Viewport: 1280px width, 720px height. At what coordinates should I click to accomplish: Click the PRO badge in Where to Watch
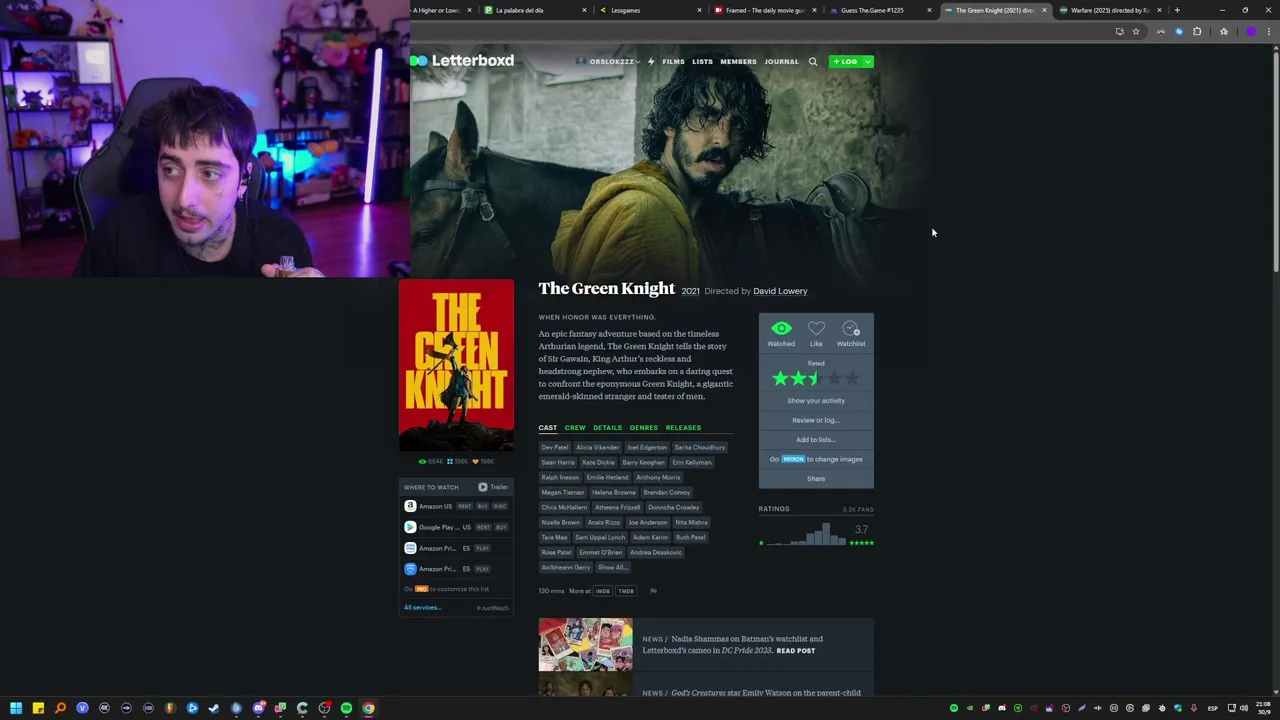click(x=421, y=589)
